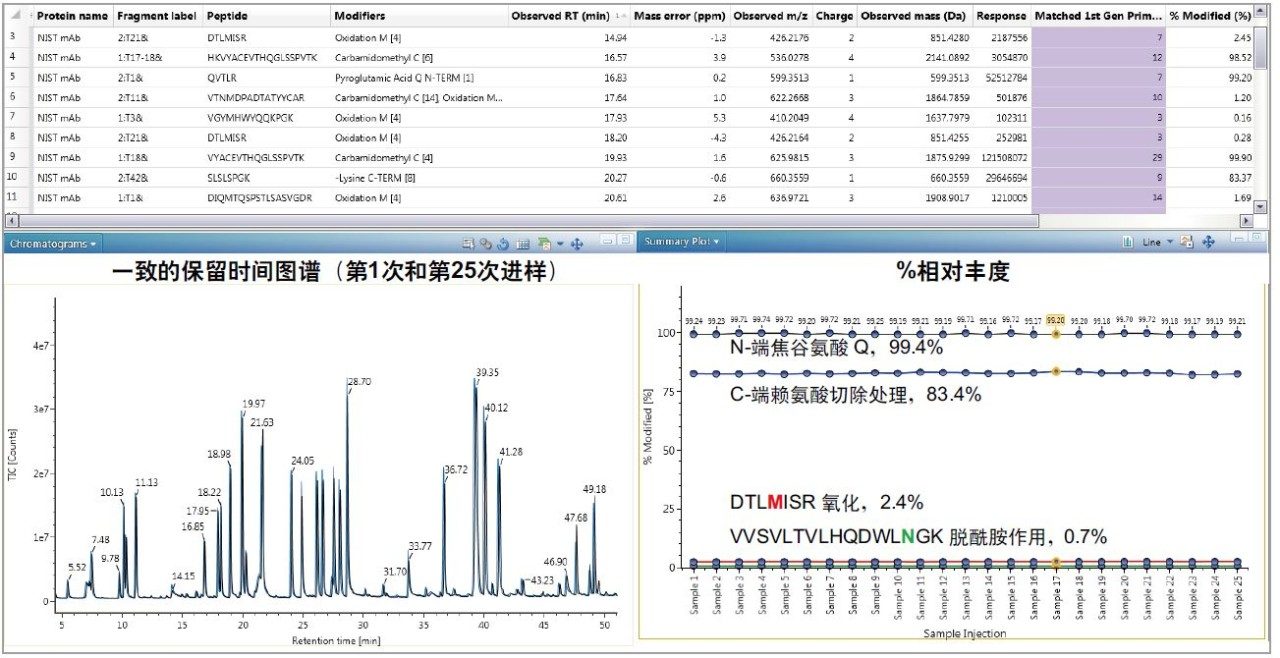Click Matched 1st Gen Prim column header
This screenshot has width=1280, height=658.
(1098, 16)
